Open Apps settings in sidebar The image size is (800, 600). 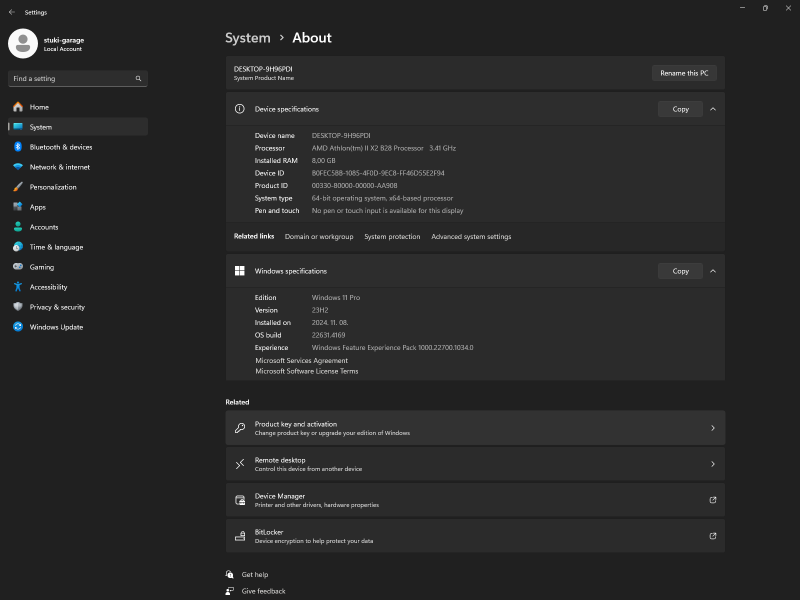78,207
